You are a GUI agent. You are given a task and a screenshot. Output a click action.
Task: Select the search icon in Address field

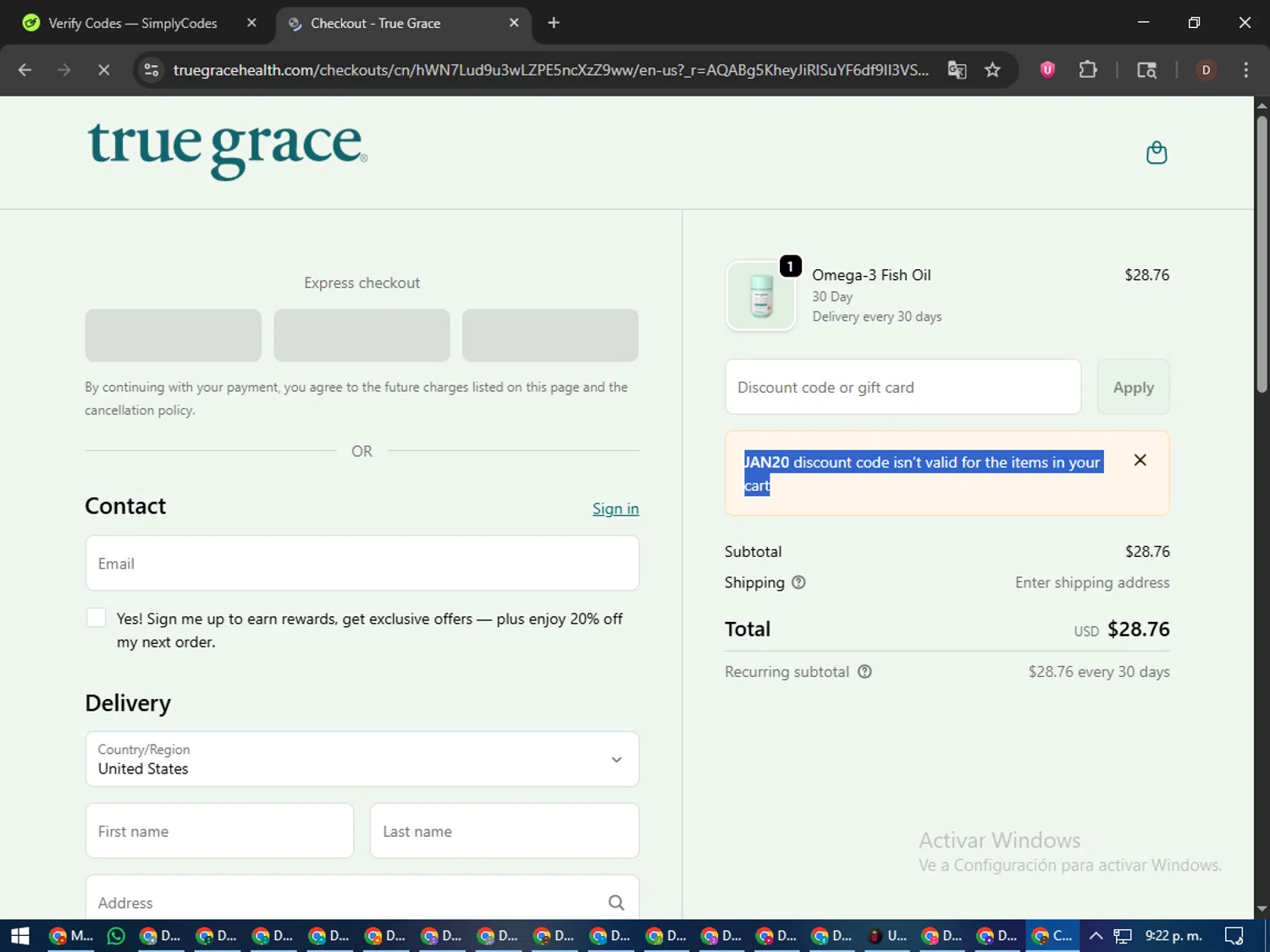(616, 903)
